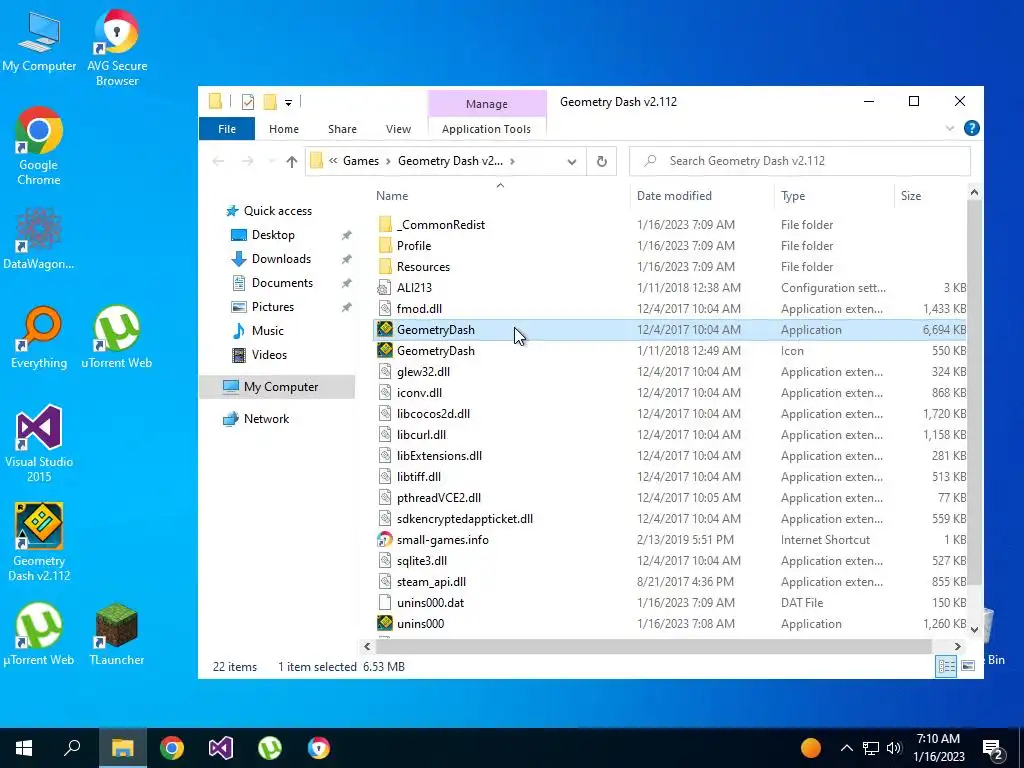
Task: Open Everything search desktop shortcut
Action: point(39,338)
